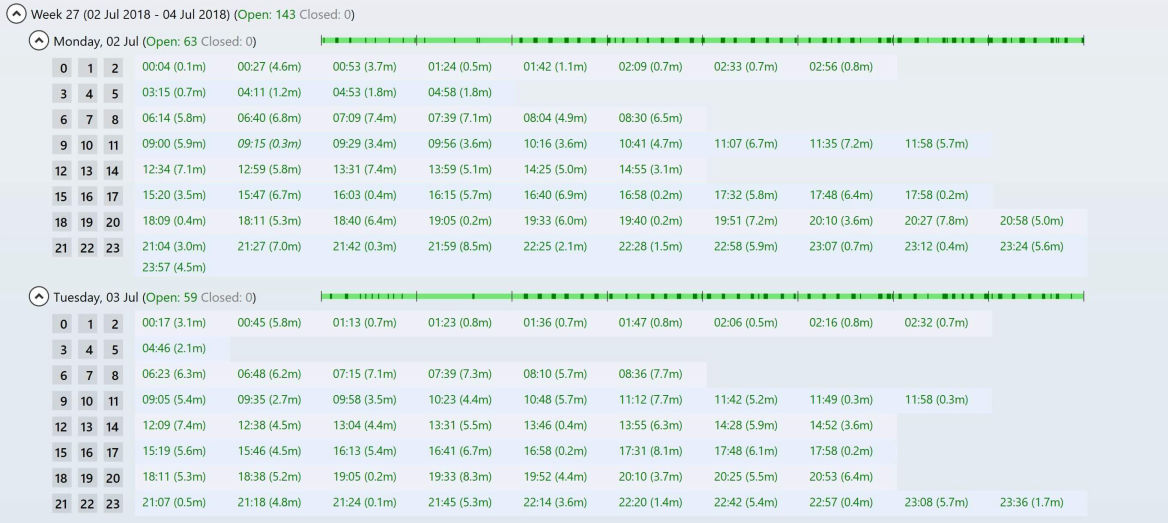The image size is (1168, 523).
Task: Open Monday entry 12:34 (7.1m)
Action: pos(174,170)
